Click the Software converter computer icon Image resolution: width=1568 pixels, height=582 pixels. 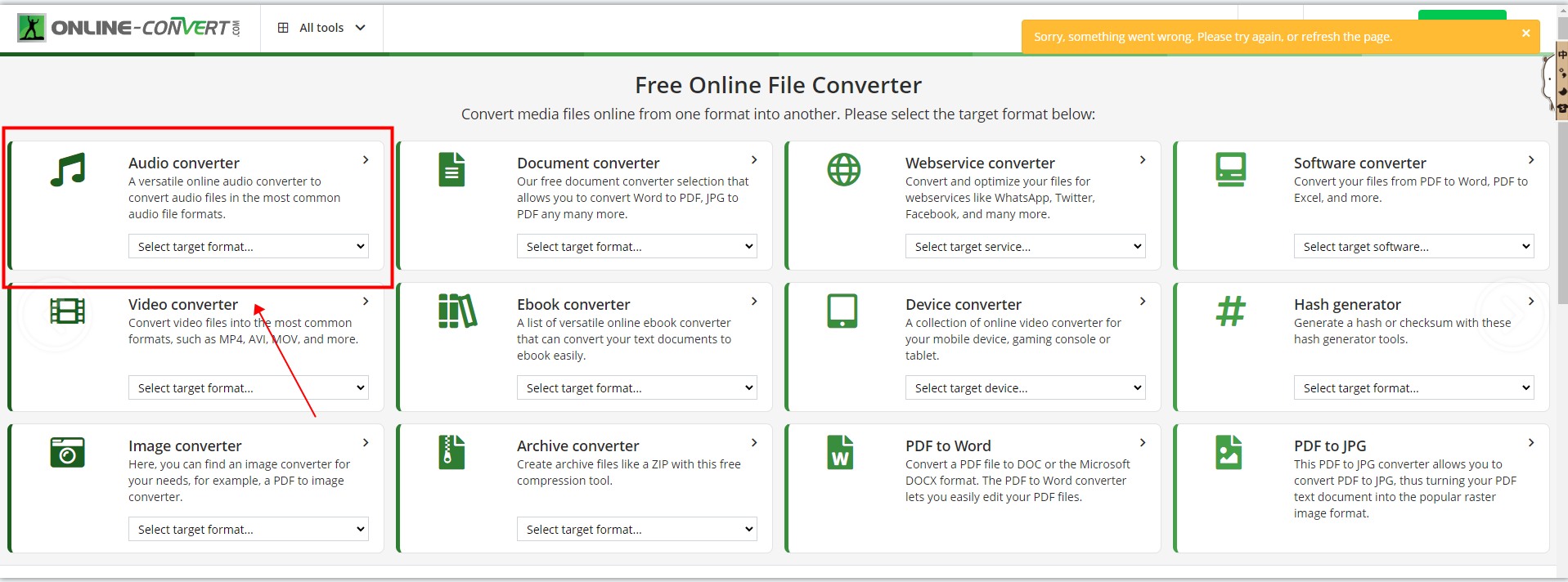pyautogui.click(x=1230, y=170)
